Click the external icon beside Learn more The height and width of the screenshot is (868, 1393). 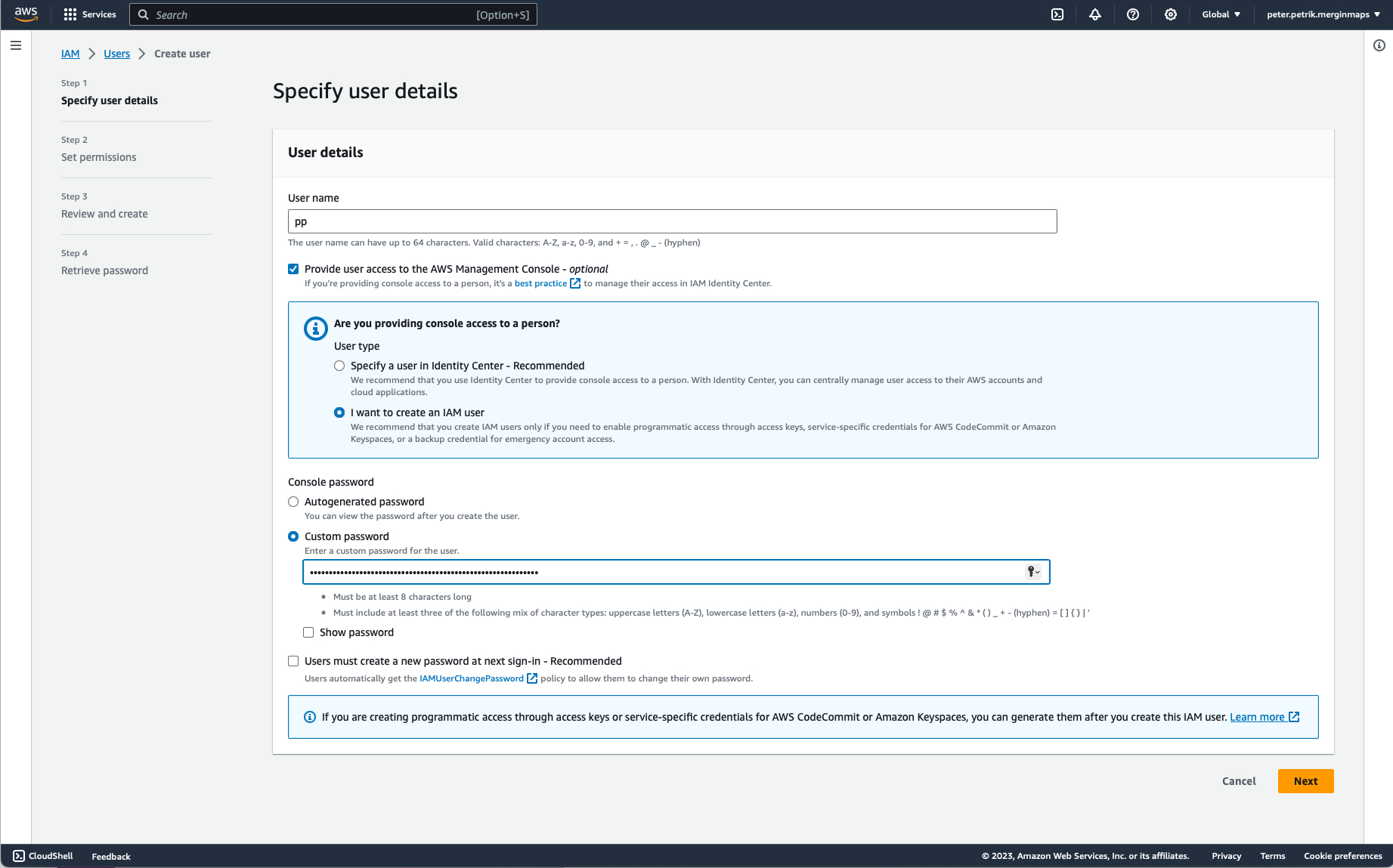point(1294,717)
